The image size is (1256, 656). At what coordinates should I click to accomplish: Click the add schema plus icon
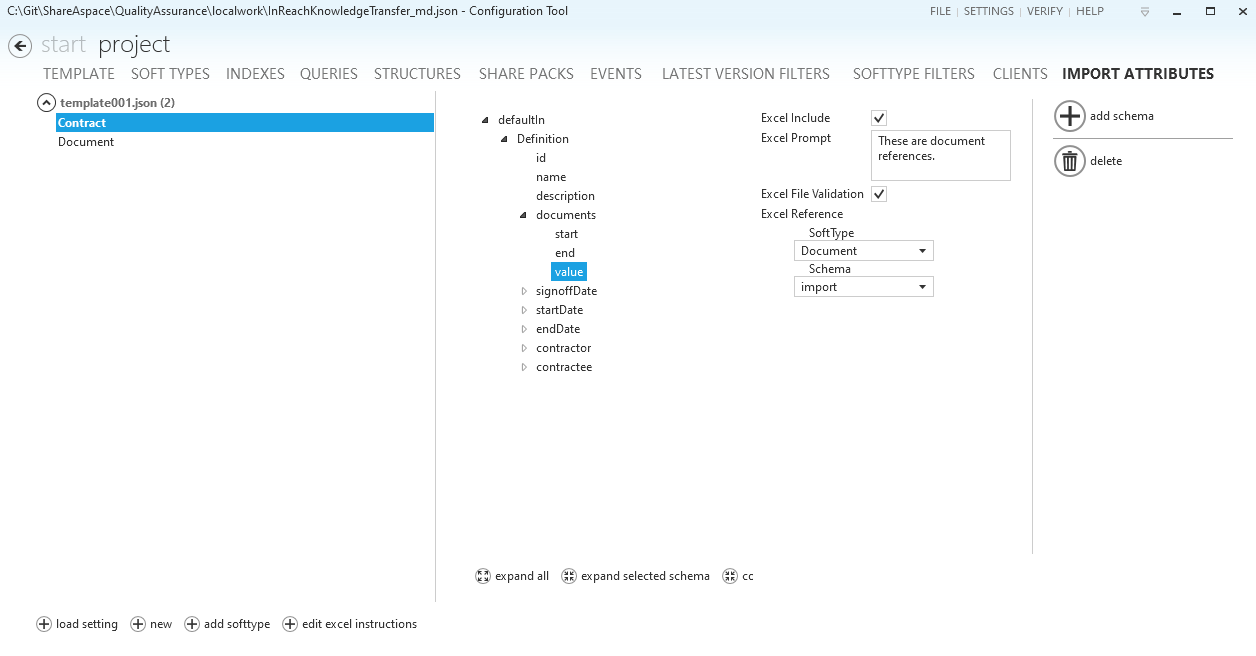point(1069,116)
